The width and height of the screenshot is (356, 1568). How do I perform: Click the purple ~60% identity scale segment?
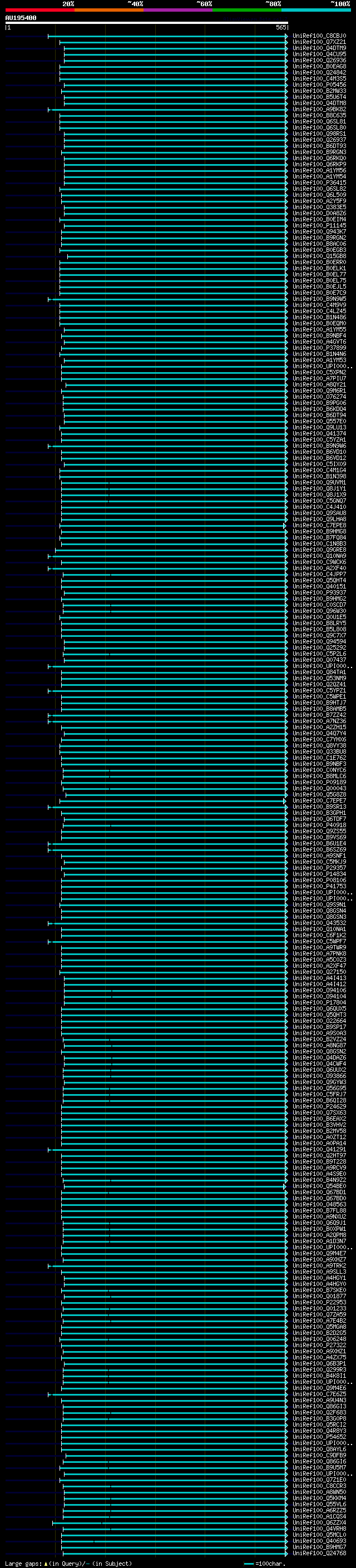[179, 11]
